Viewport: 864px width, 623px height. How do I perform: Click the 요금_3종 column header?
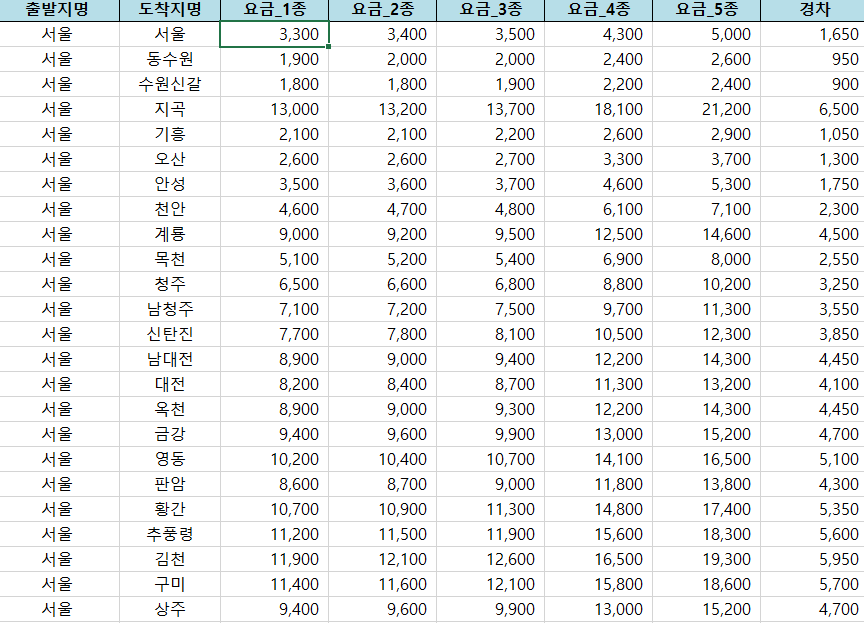click(x=490, y=10)
